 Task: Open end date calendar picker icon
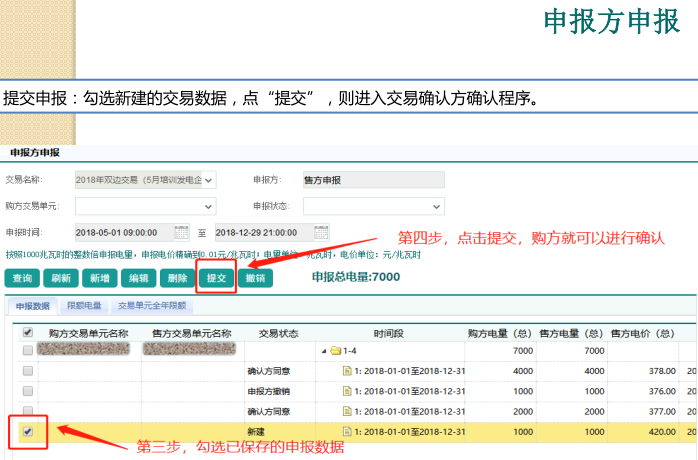321,232
